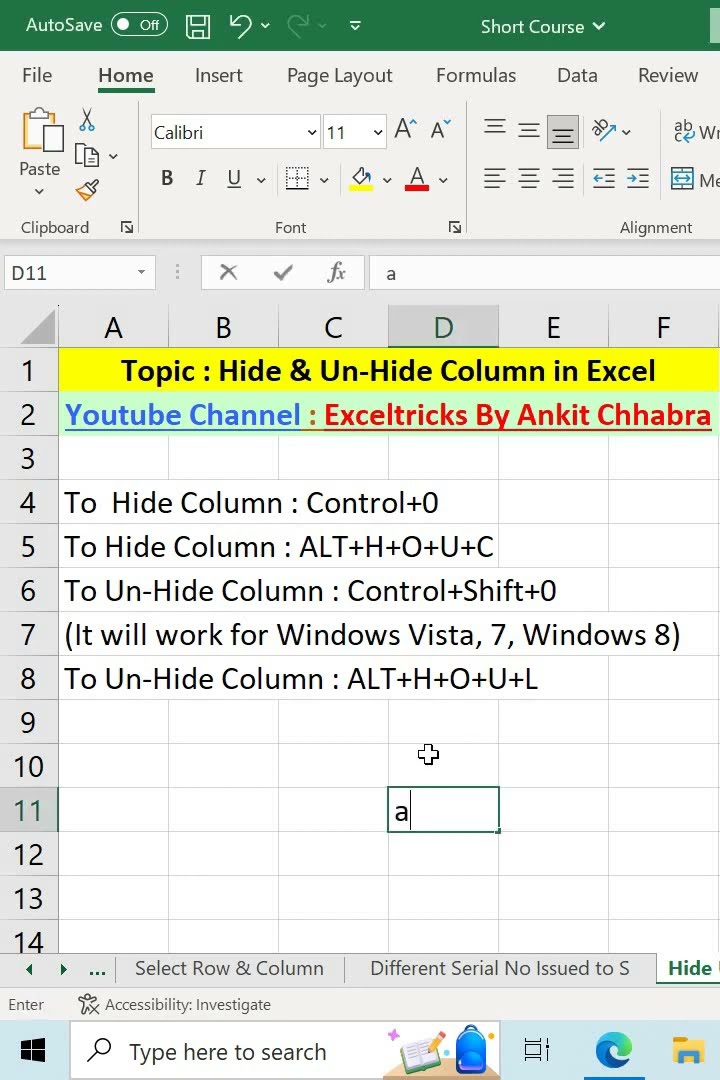
Task: Toggle italic formatting
Action: 200,178
